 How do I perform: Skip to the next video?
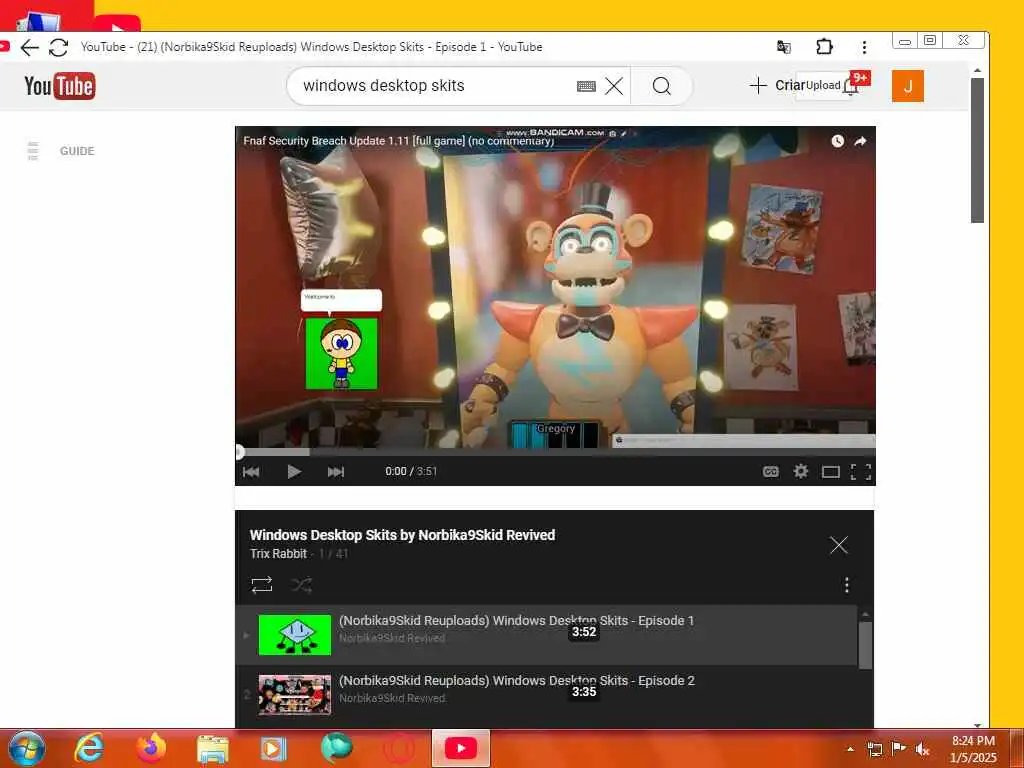click(336, 472)
